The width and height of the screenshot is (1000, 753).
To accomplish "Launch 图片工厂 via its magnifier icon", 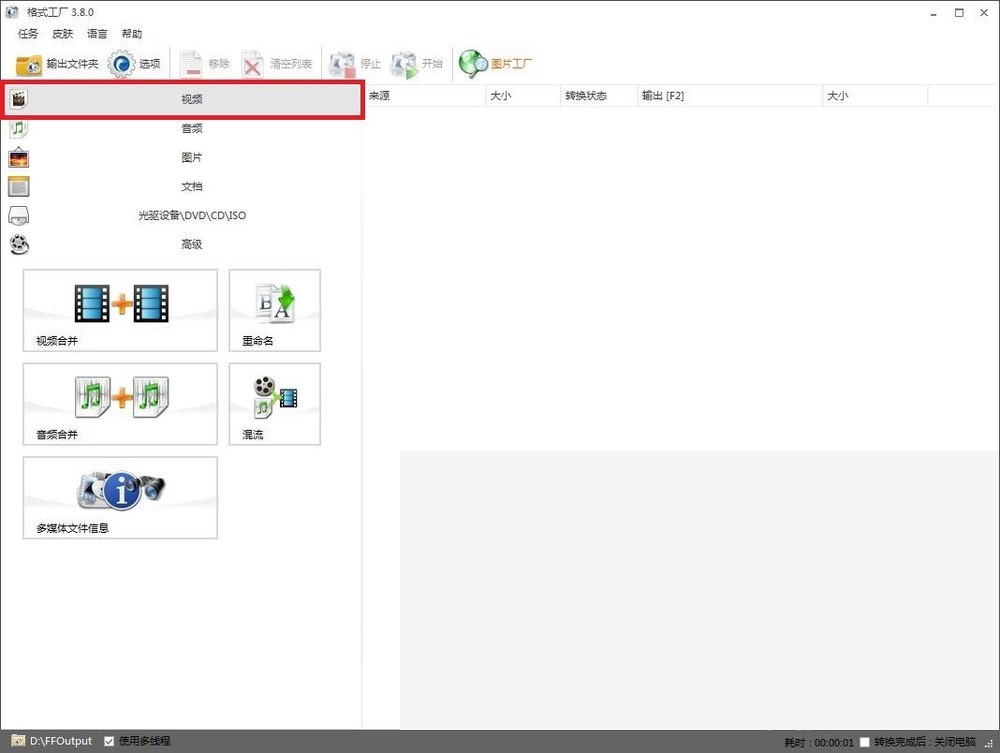I will tap(473, 64).
